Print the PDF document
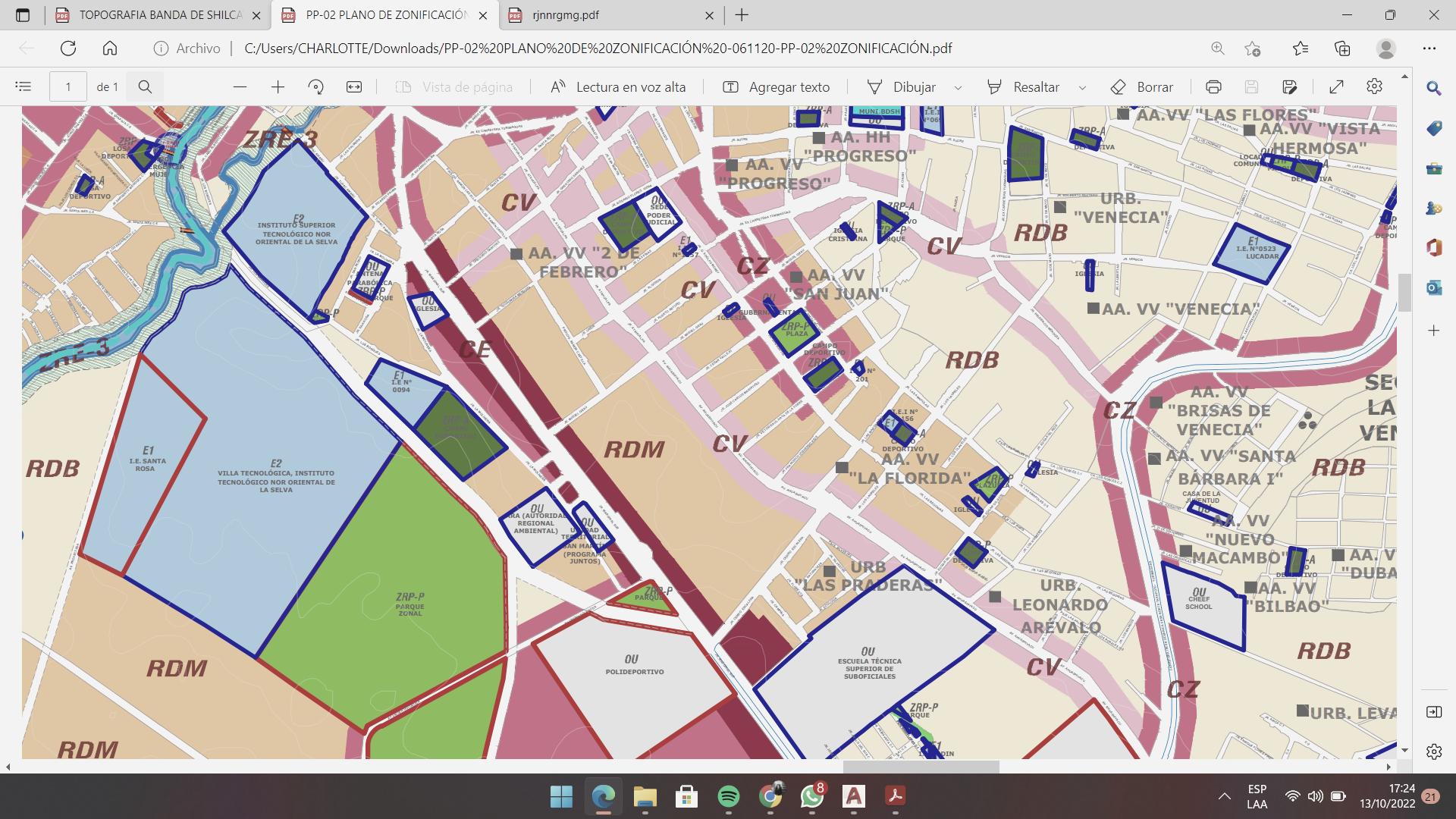Image resolution: width=1456 pixels, height=819 pixels. tap(1213, 87)
